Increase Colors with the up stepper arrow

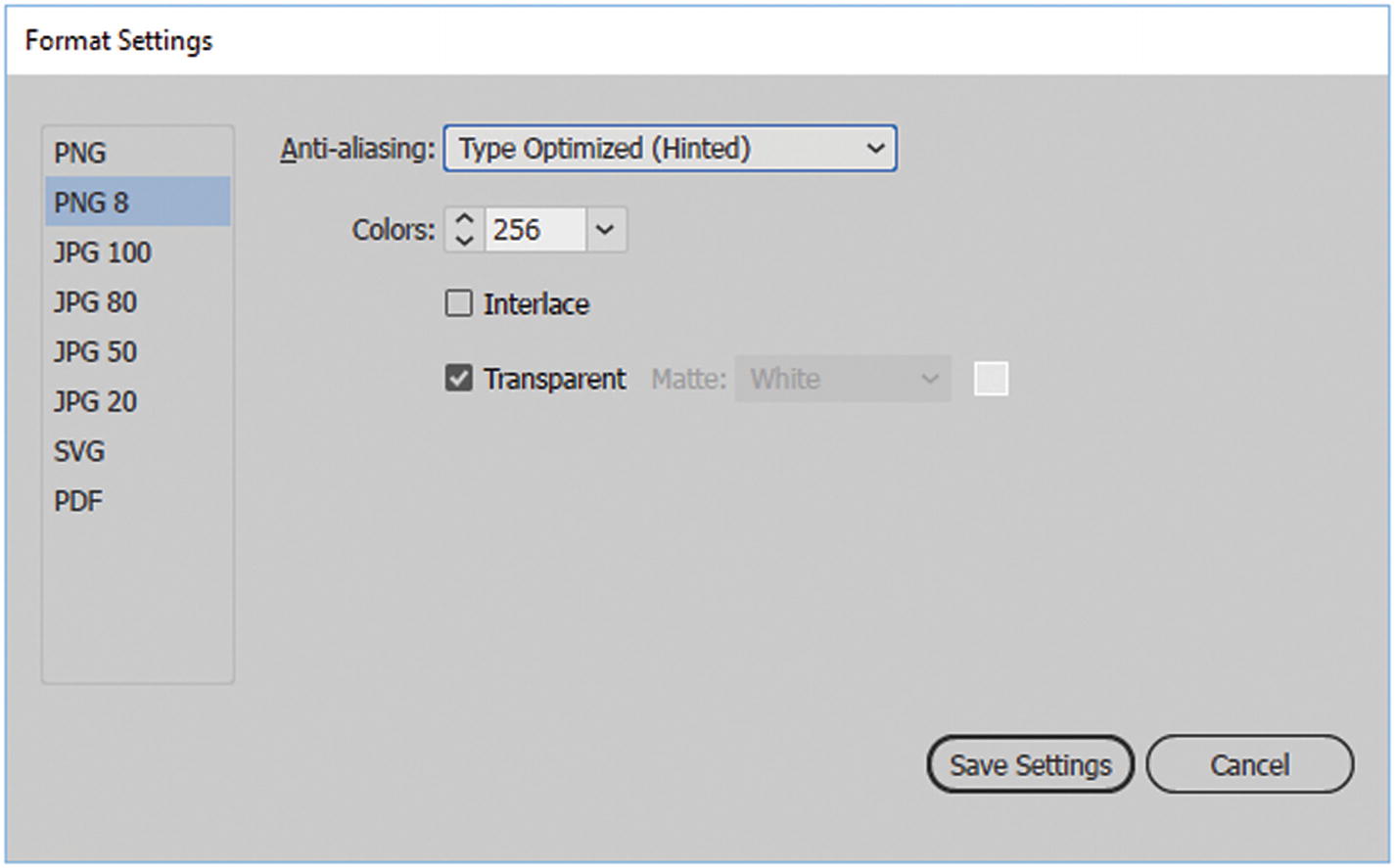pyautogui.click(x=465, y=220)
